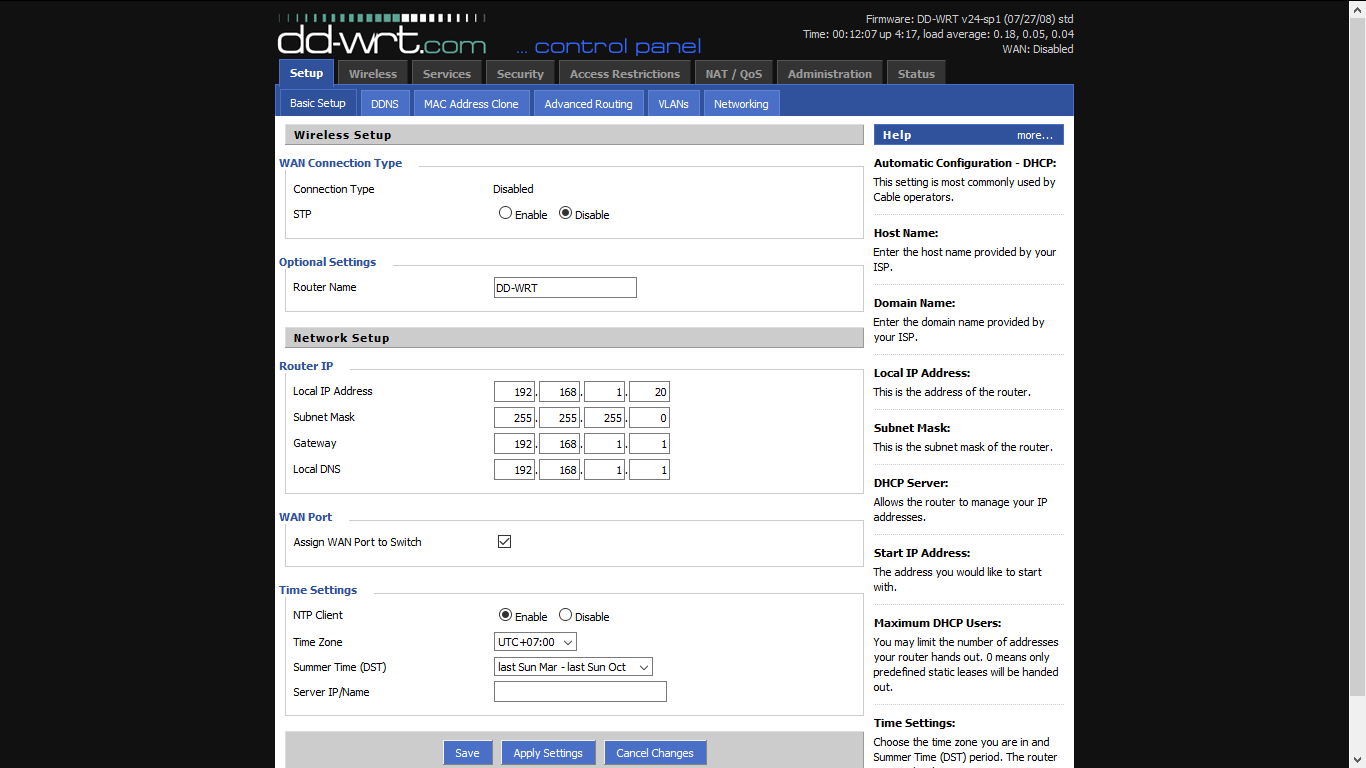
Task: Click the 'Start IP Address:' help heading
Action: point(922,553)
